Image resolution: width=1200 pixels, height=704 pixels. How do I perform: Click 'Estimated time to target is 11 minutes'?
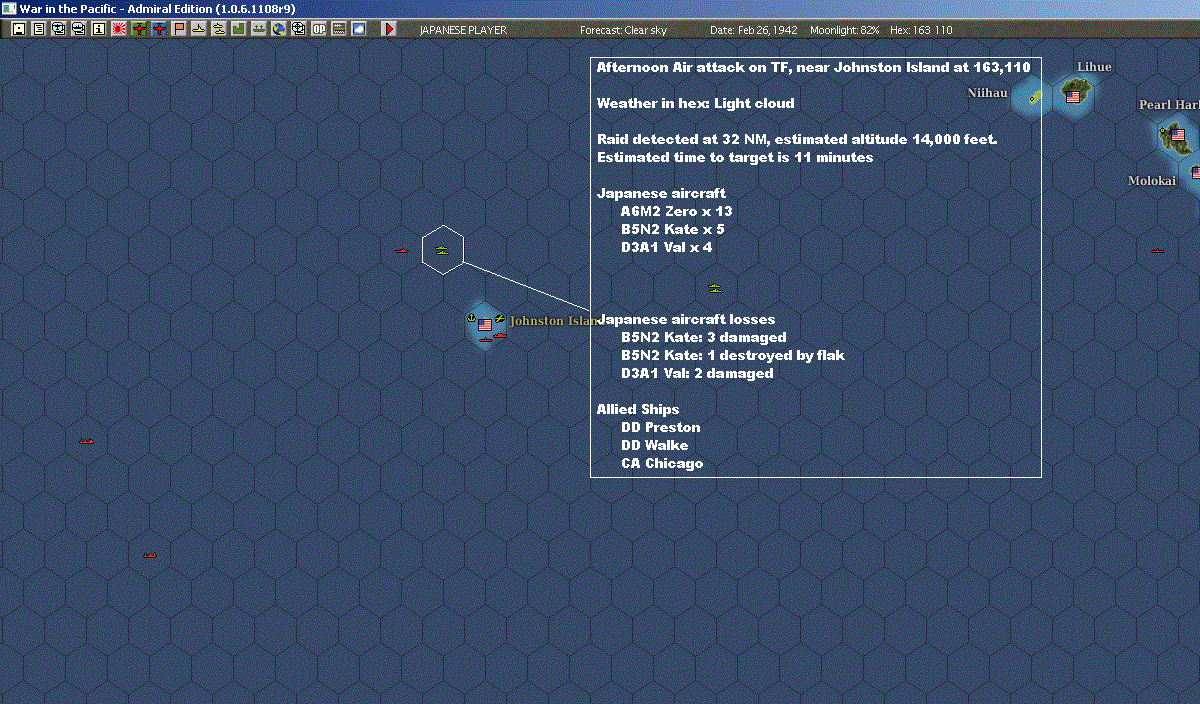coord(735,157)
